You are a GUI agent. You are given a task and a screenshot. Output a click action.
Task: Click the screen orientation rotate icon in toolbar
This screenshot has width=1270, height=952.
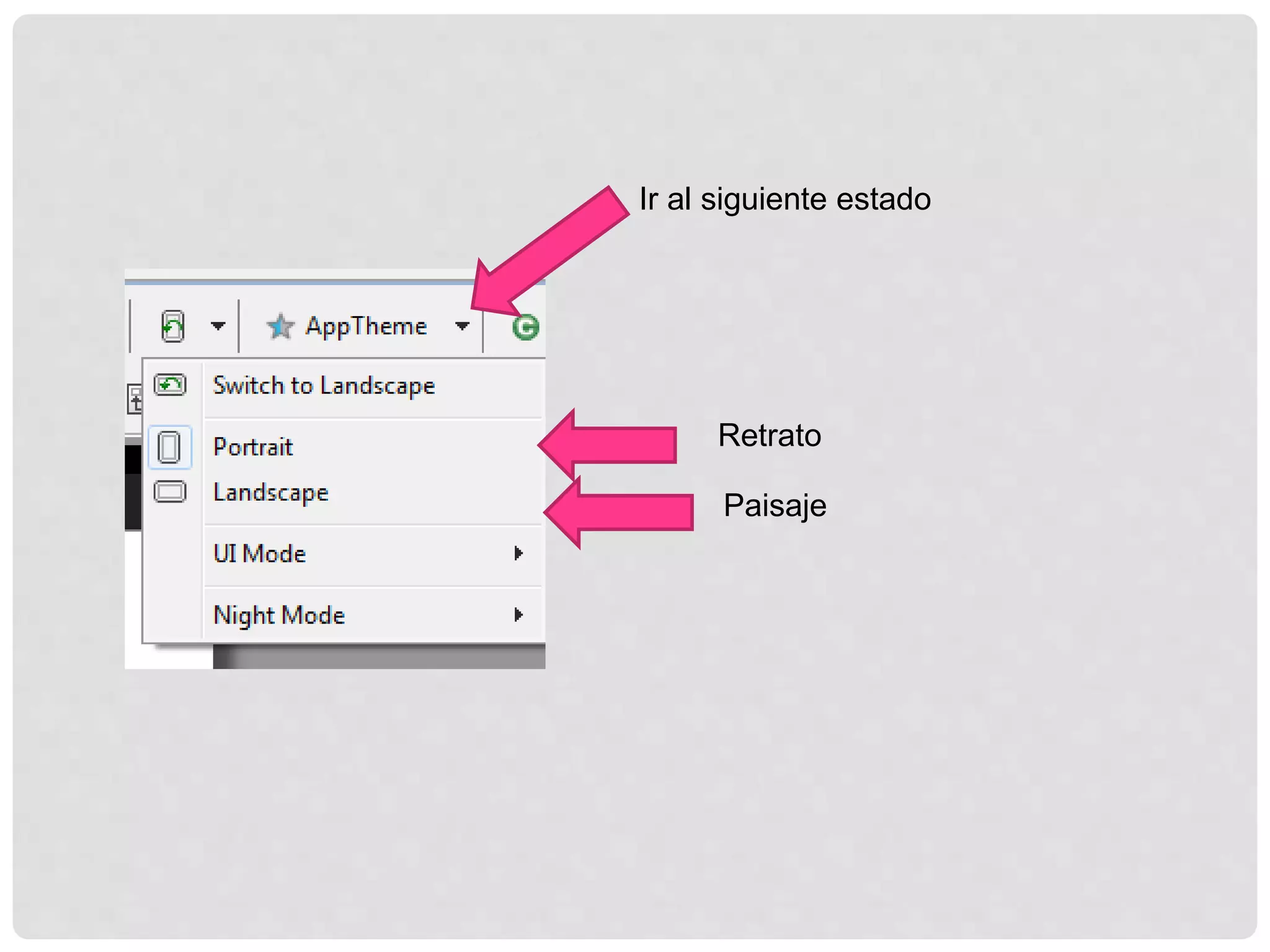[x=173, y=326]
